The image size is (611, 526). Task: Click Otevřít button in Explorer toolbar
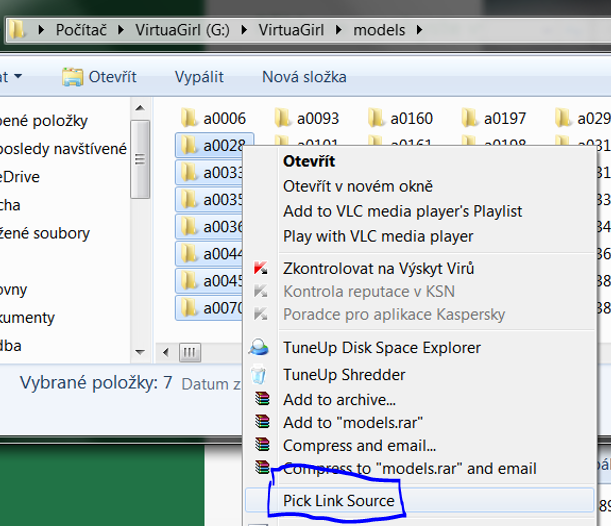coord(100,77)
